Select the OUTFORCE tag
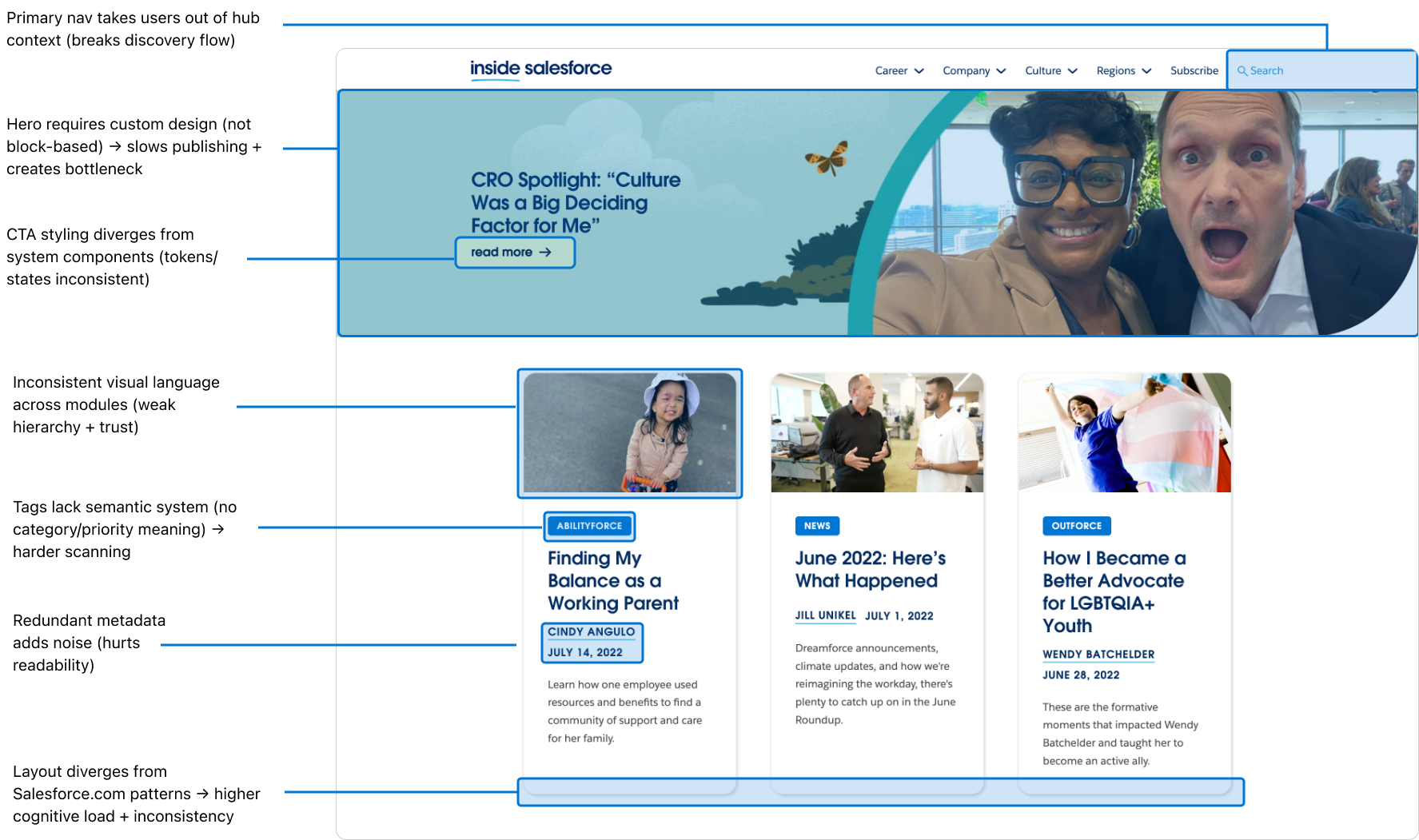The image size is (1419, 840). 1077,526
